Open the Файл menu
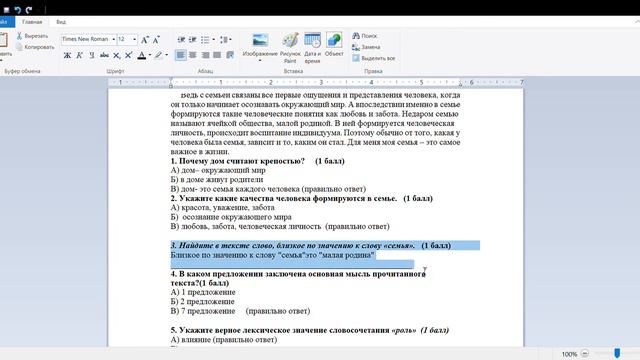The height and width of the screenshot is (360, 640). click(6, 22)
